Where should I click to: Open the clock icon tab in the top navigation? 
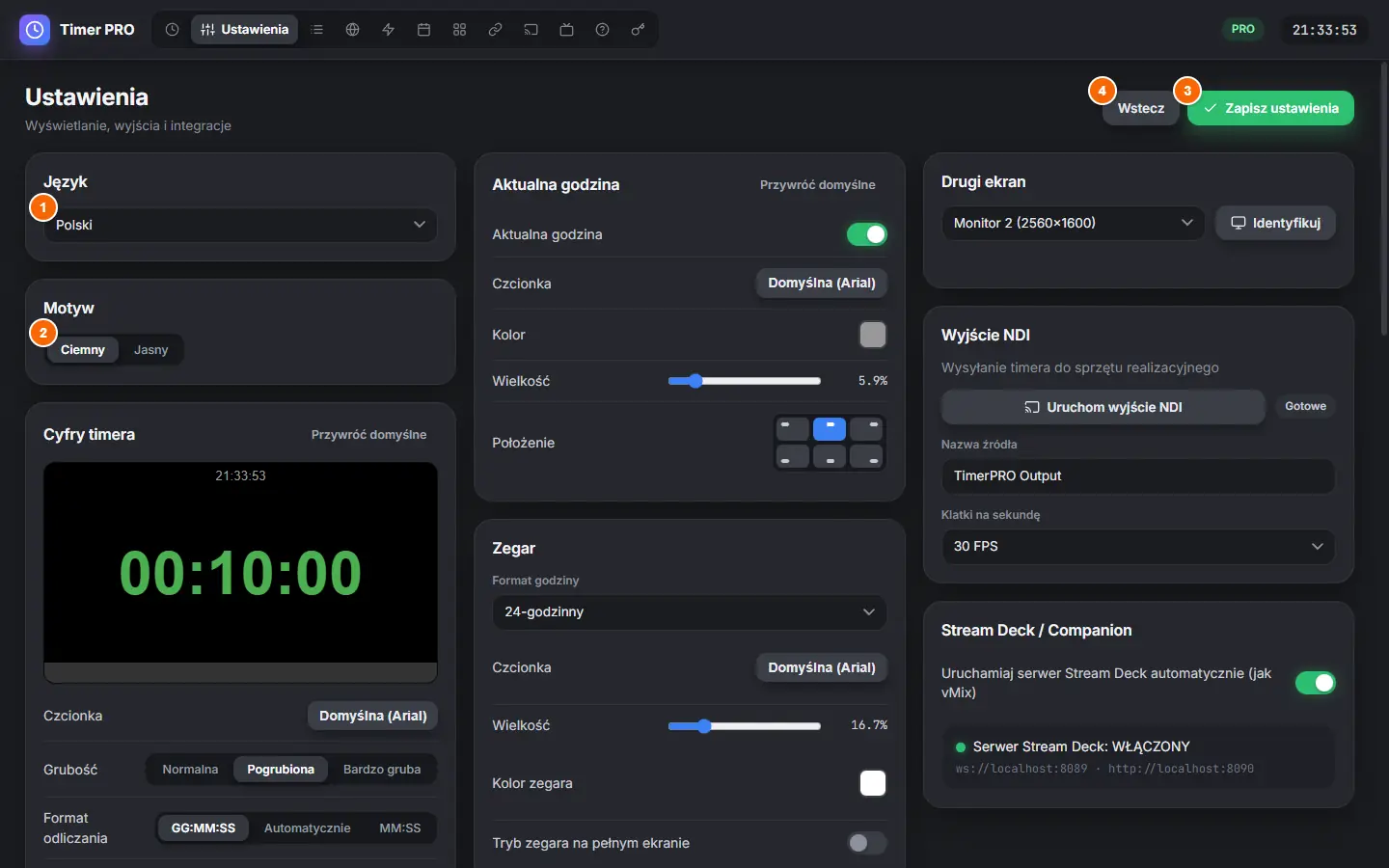[x=172, y=30]
